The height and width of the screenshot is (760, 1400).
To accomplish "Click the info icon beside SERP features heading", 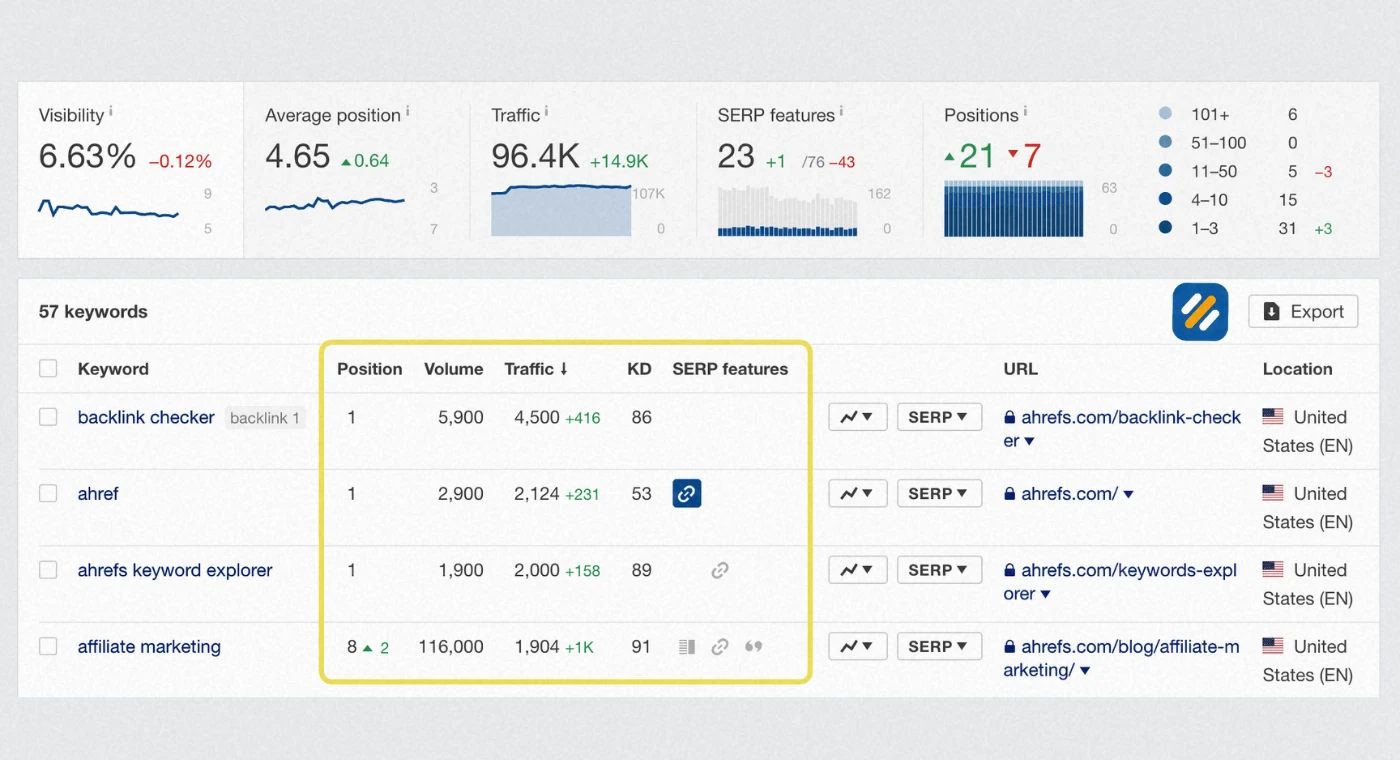I will point(841,110).
